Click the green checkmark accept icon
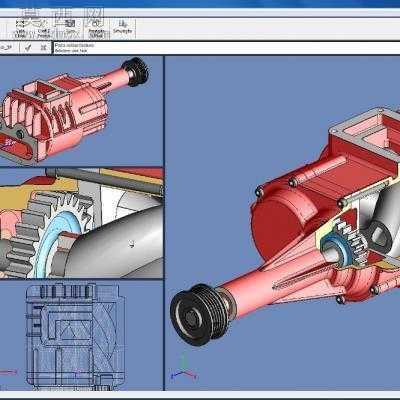400x400 pixels. [28, 47]
